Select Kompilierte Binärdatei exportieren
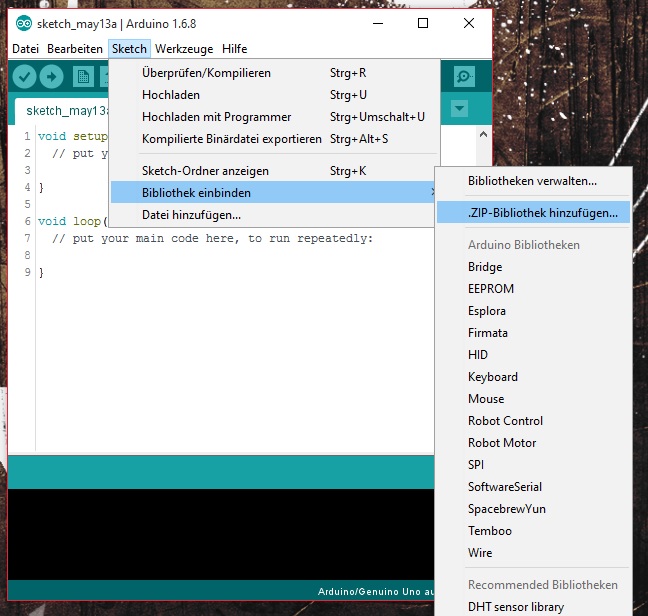Viewport: 648px width, 616px height. (x=274, y=139)
